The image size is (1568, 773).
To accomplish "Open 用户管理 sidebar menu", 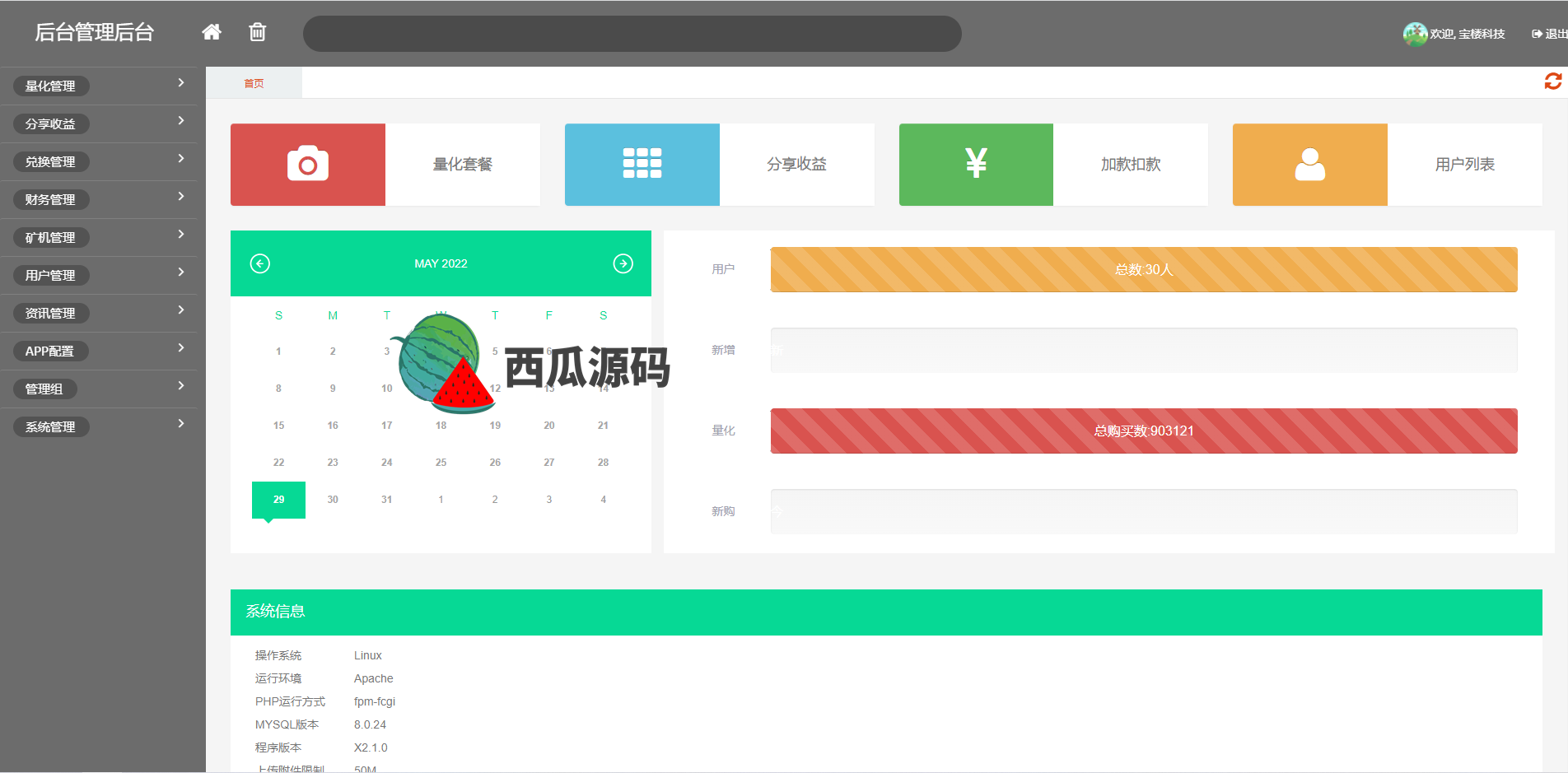I will click(x=51, y=275).
